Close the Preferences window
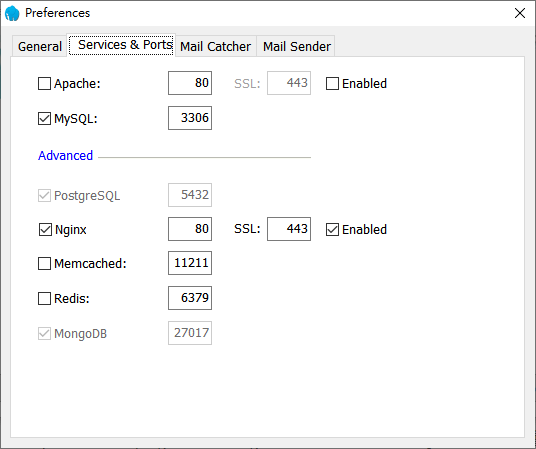The width and height of the screenshot is (536, 449). click(520, 13)
